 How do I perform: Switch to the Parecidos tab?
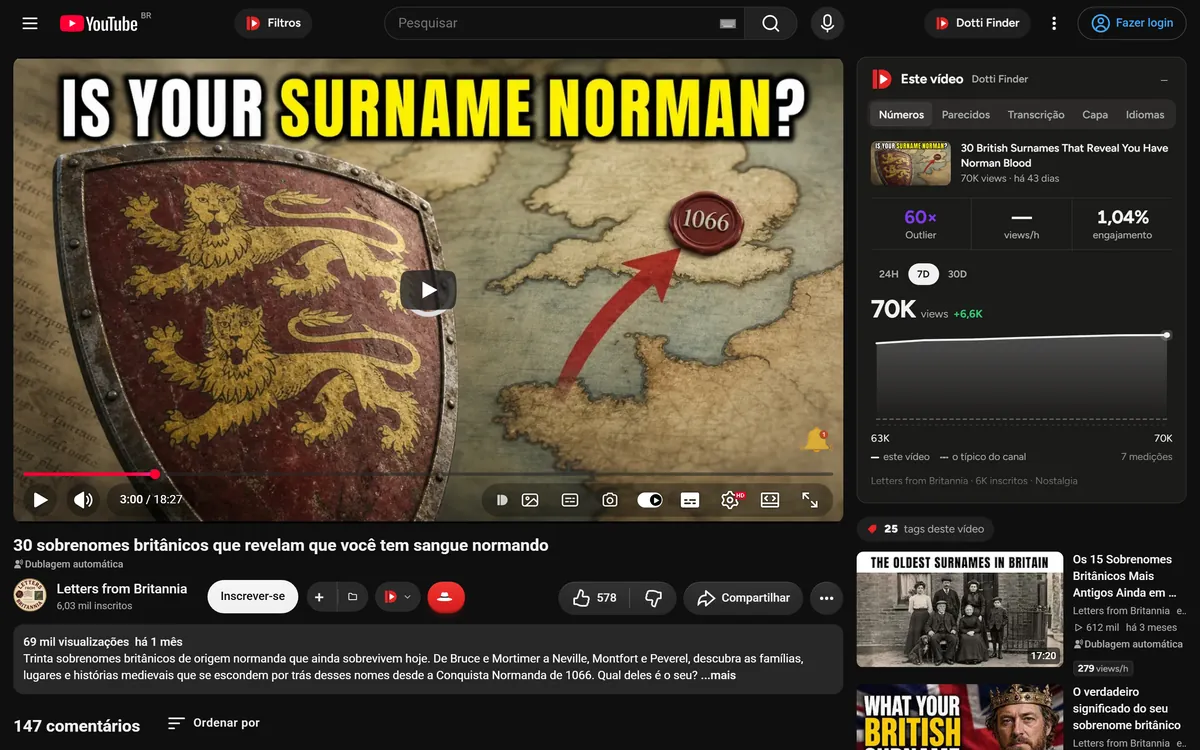[x=966, y=115]
